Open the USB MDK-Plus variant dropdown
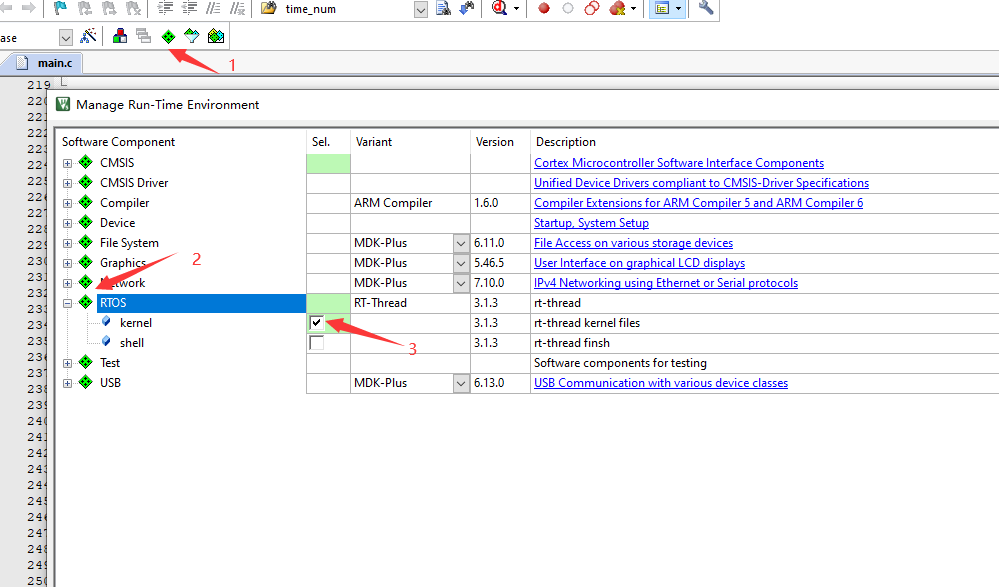This screenshot has height=587, width=999. tap(461, 383)
